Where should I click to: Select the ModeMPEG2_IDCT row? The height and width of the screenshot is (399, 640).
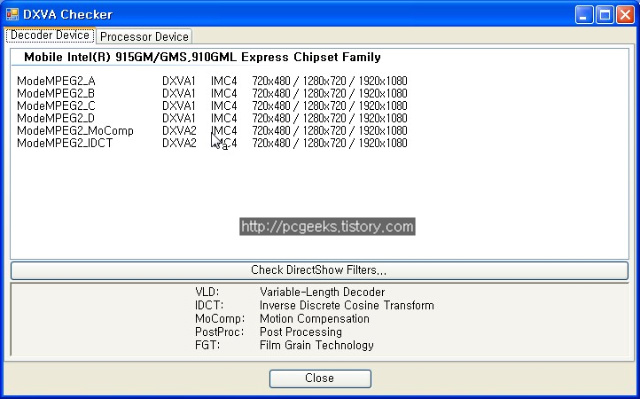click(x=212, y=143)
